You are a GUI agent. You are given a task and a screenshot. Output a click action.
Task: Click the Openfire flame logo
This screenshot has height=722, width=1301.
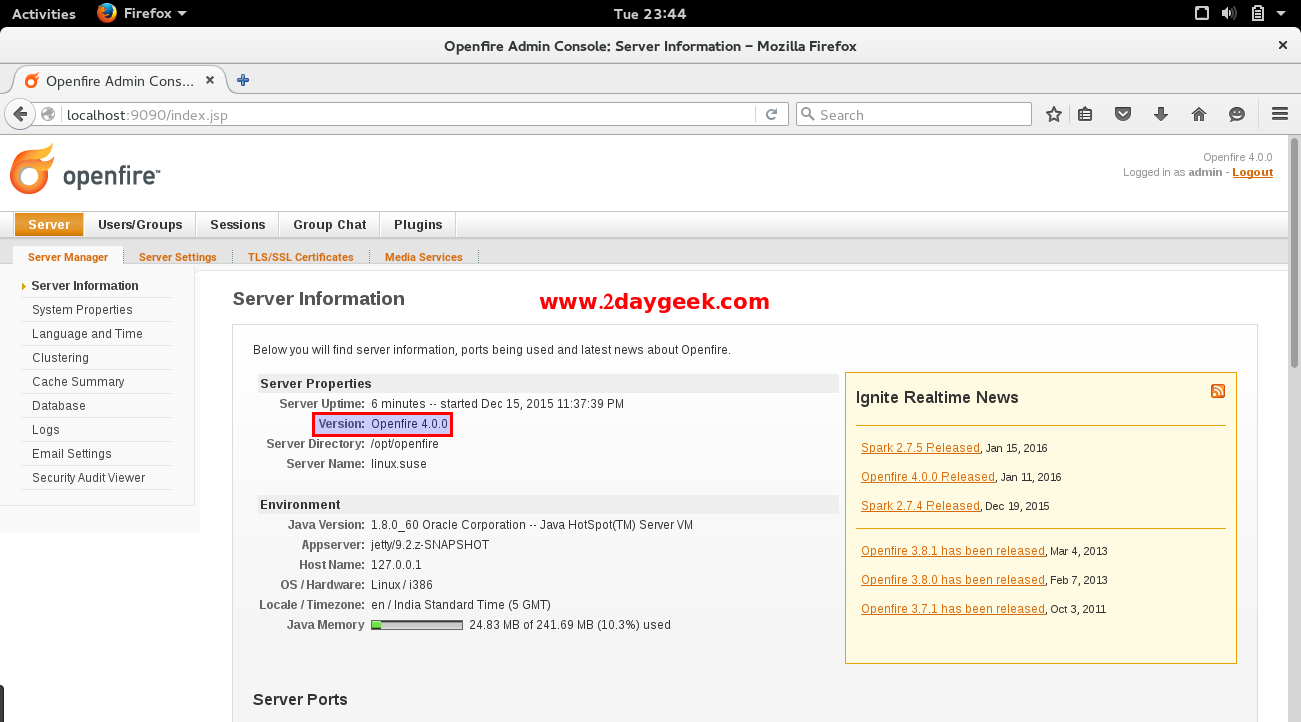(x=32, y=170)
